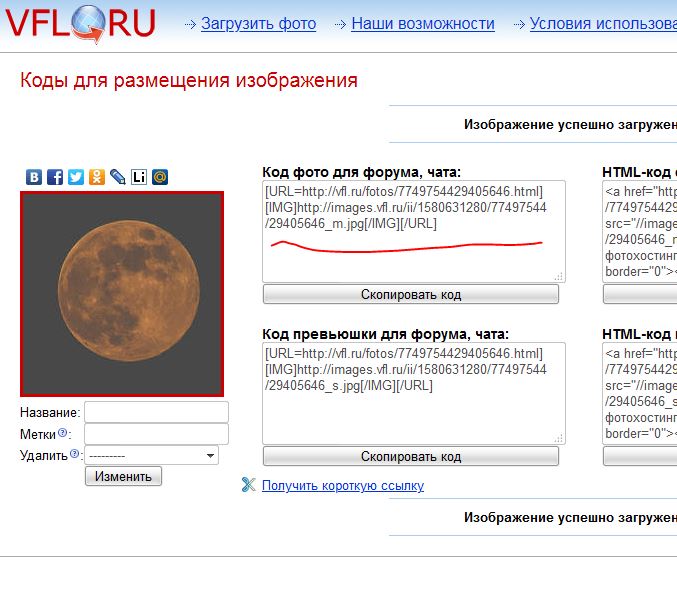
Task: Click Получить короткую ссылку link
Action: click(x=343, y=485)
